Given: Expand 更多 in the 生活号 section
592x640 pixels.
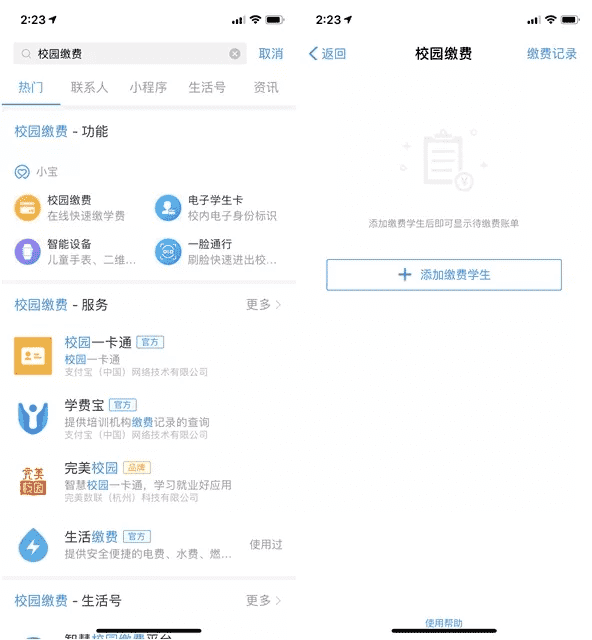Looking at the screenshot, I should pyautogui.click(x=263, y=600).
